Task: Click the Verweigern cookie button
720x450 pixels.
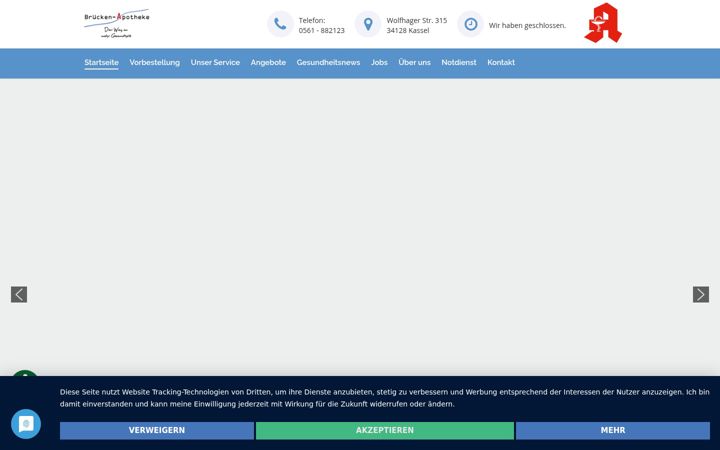Action: coord(157,430)
